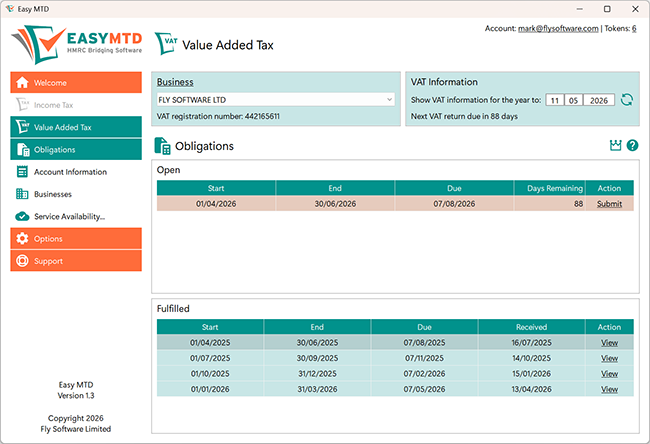Screen dimensions: 650x444
Task: Click Days Remaining column header
Action: [550, 188]
